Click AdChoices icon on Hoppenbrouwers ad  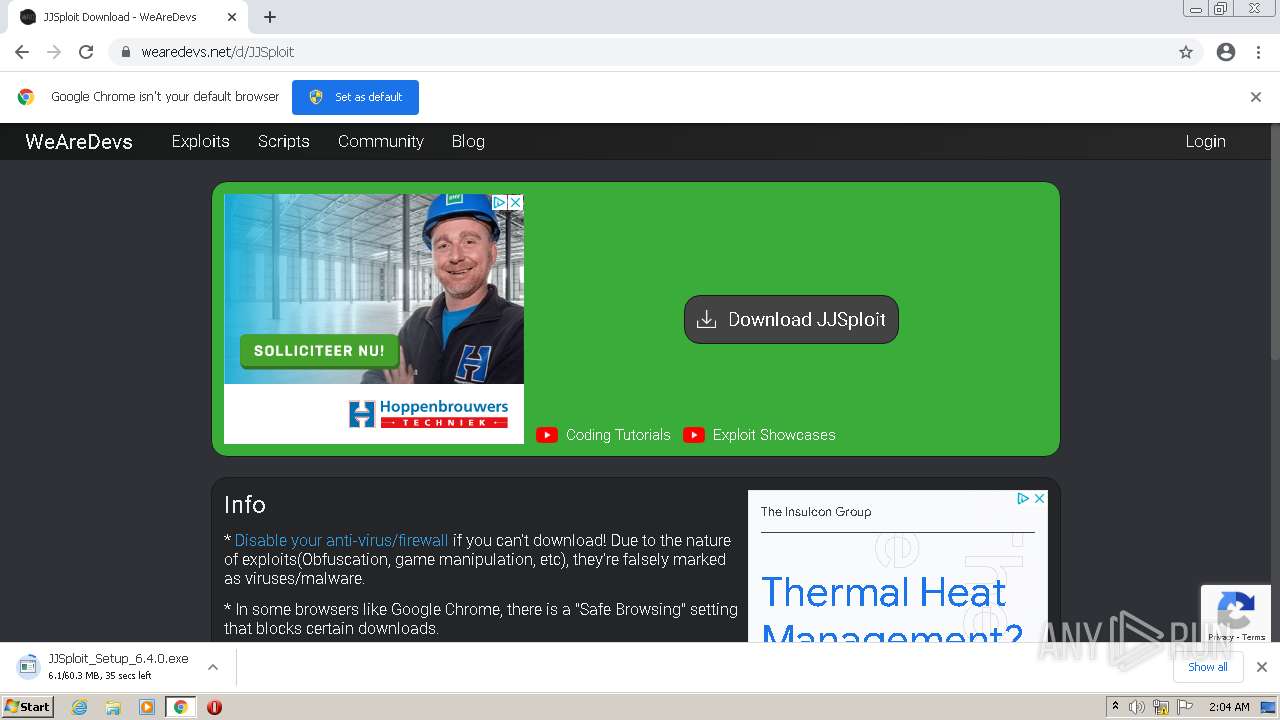point(499,202)
